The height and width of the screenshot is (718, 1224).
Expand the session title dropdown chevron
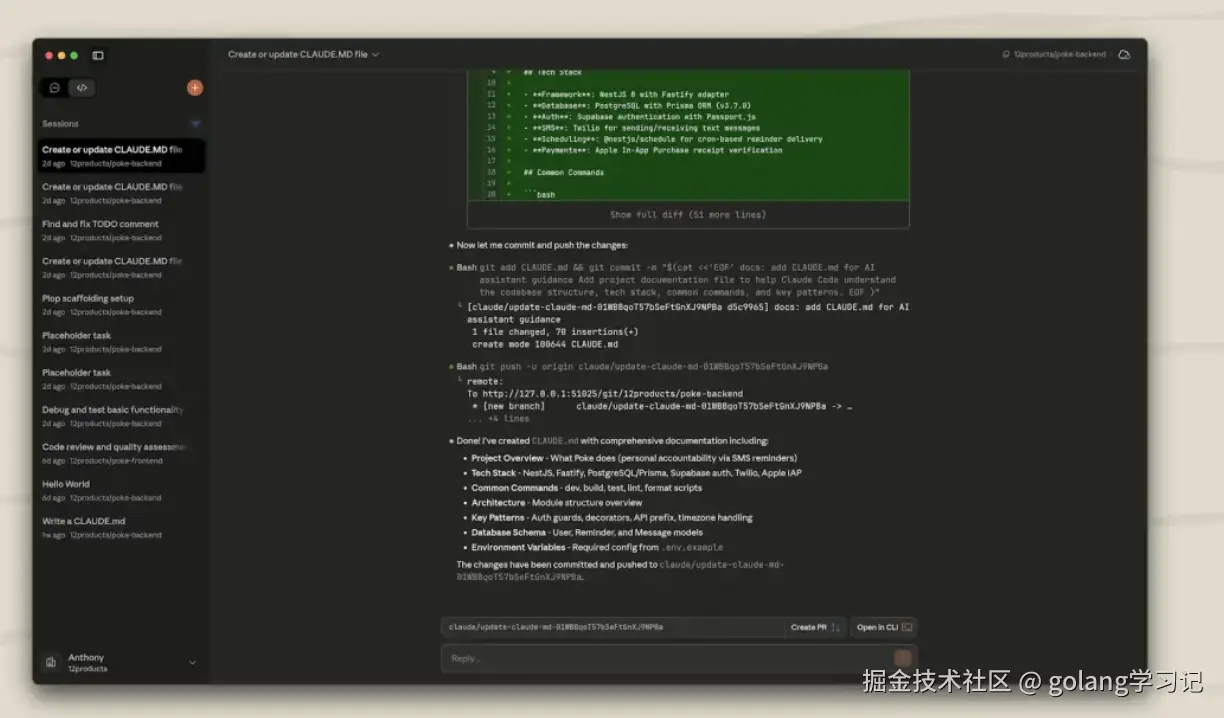pos(375,55)
